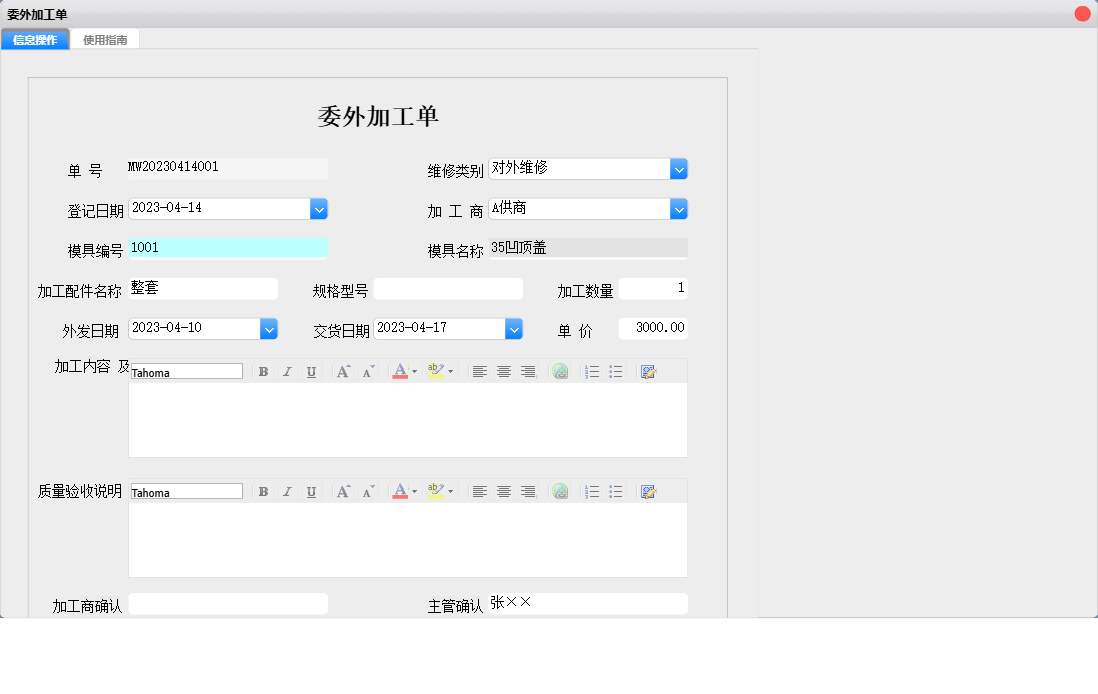Apply numbered list in the 质量验收说明 editor

pos(591,491)
